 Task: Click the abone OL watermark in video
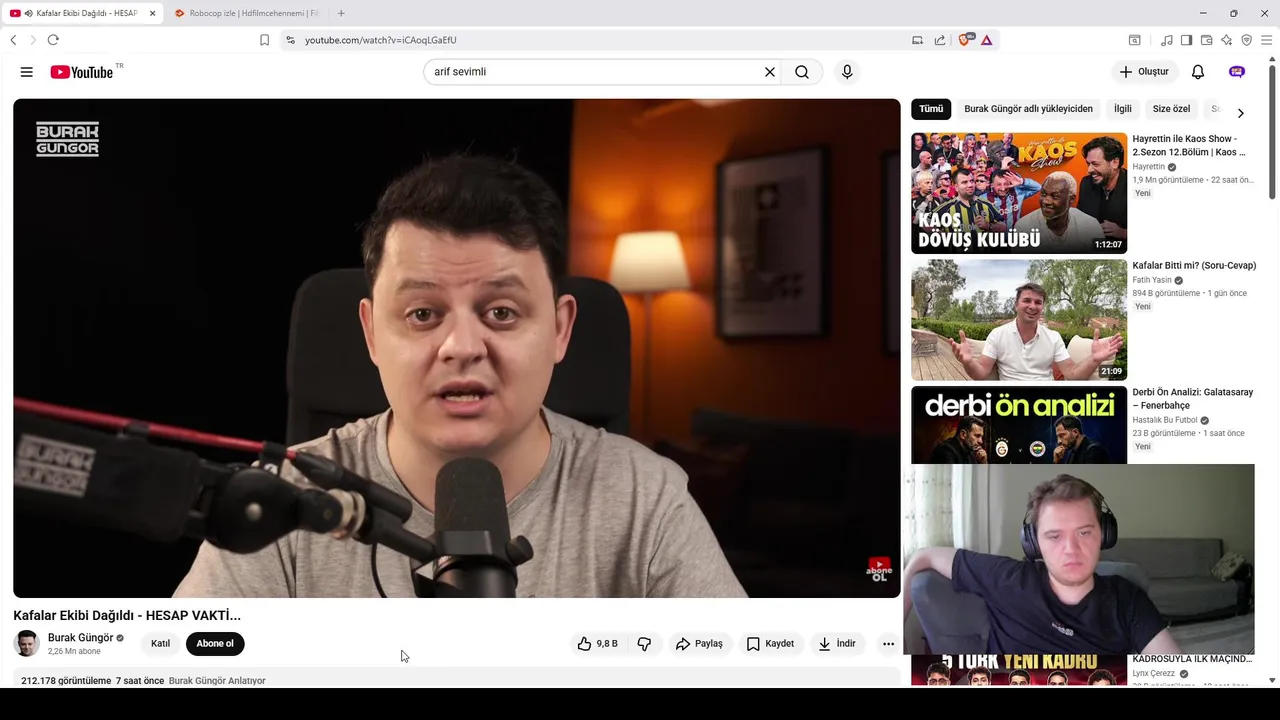pos(879,570)
